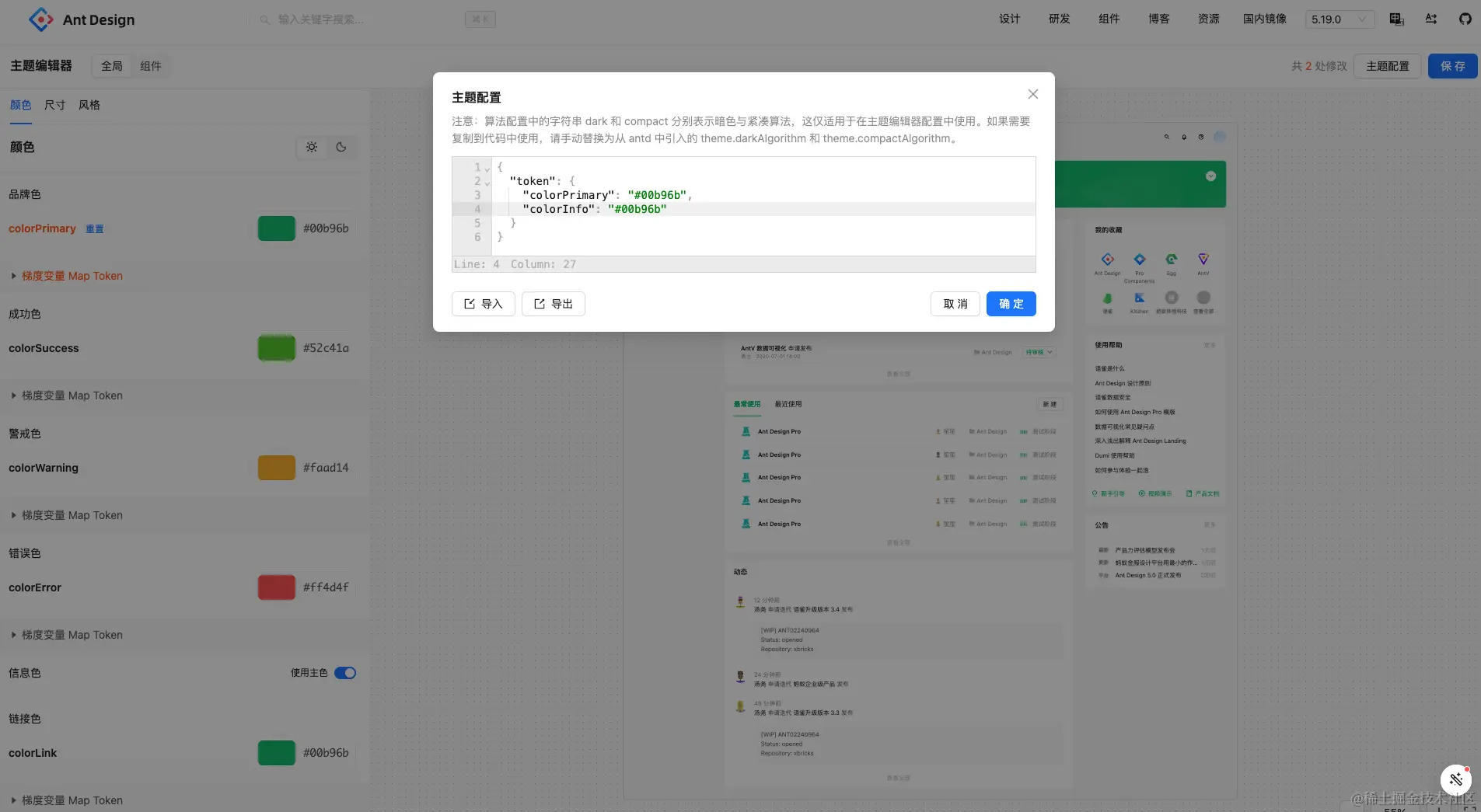Click the user avatar in preview header
Screen dimensions: 1481x812
1220,137
